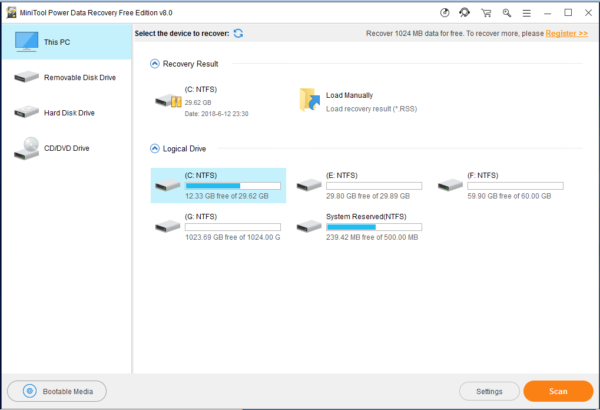Click the Load Manually folder icon

309,100
